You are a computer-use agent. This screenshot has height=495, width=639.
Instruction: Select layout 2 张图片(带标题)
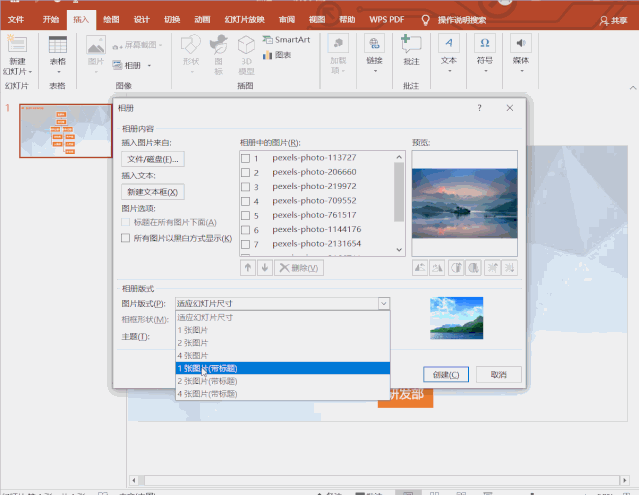point(282,381)
